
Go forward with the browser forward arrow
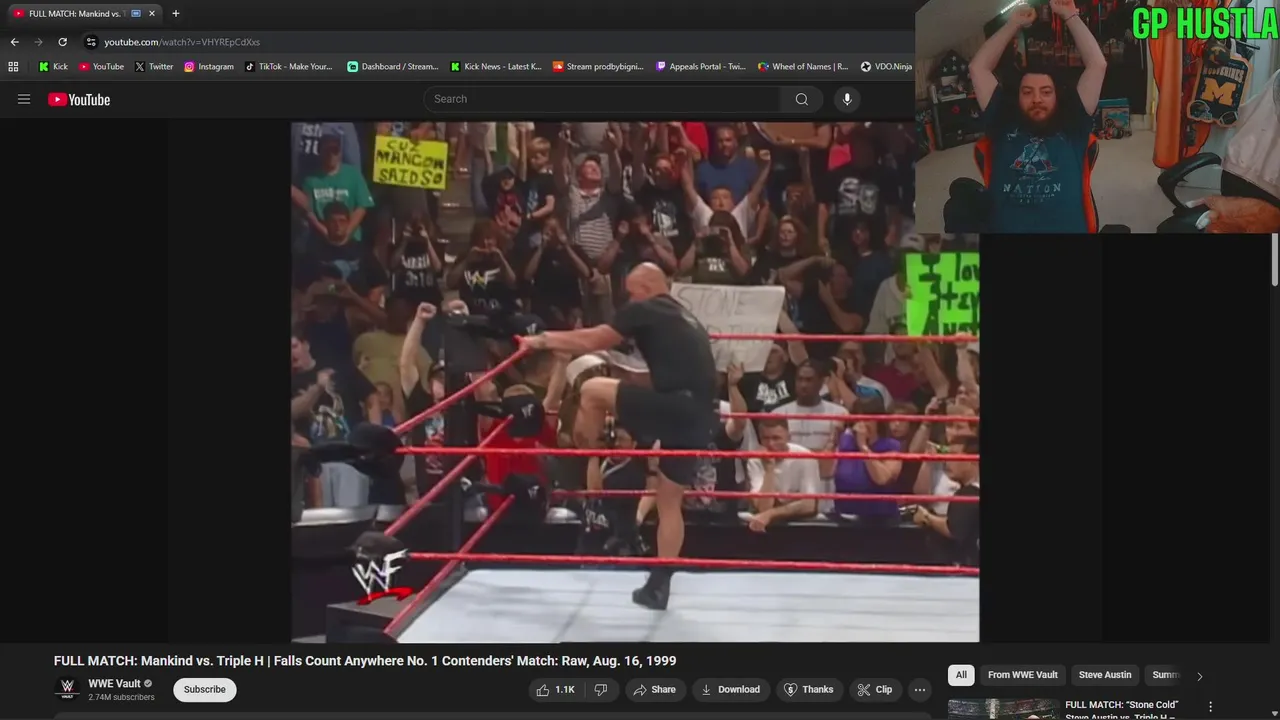(x=38, y=42)
